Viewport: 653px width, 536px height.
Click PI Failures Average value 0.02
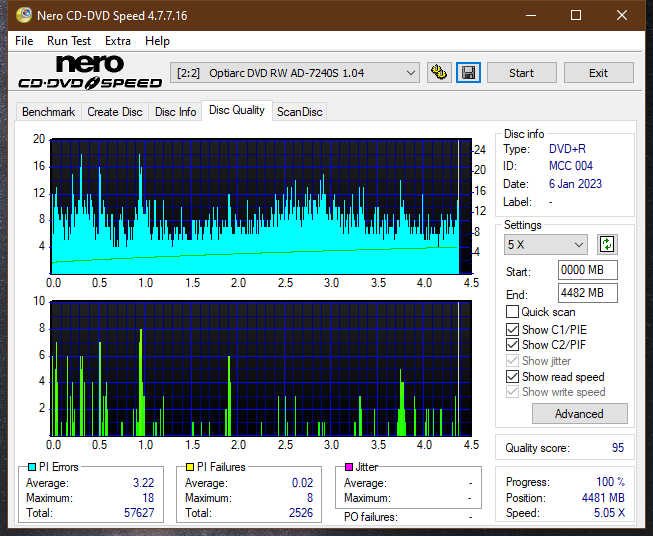302,483
